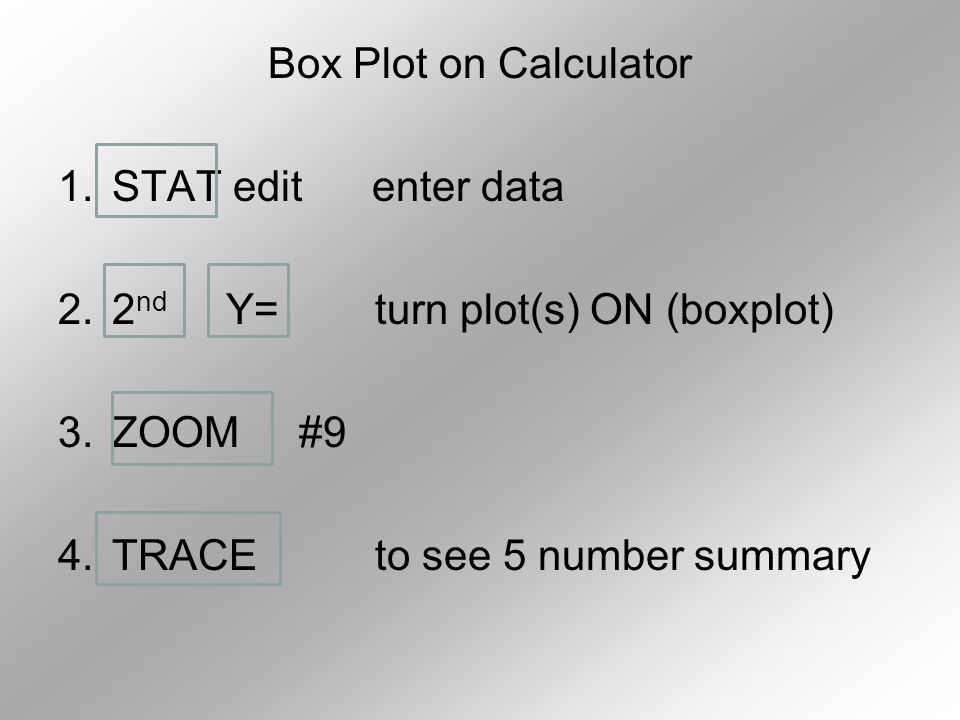Click 'to see 5 number summary' text
The width and height of the screenshot is (960, 720).
(x=622, y=557)
